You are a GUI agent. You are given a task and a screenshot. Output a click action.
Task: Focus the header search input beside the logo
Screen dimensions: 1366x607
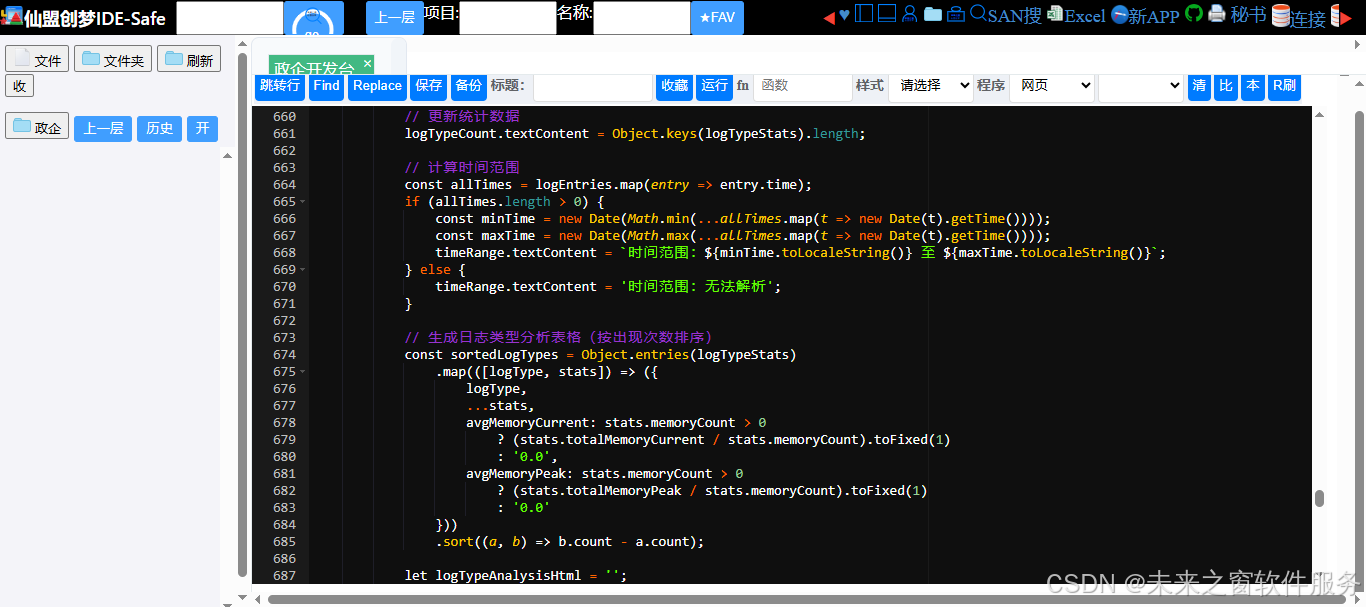(x=230, y=18)
